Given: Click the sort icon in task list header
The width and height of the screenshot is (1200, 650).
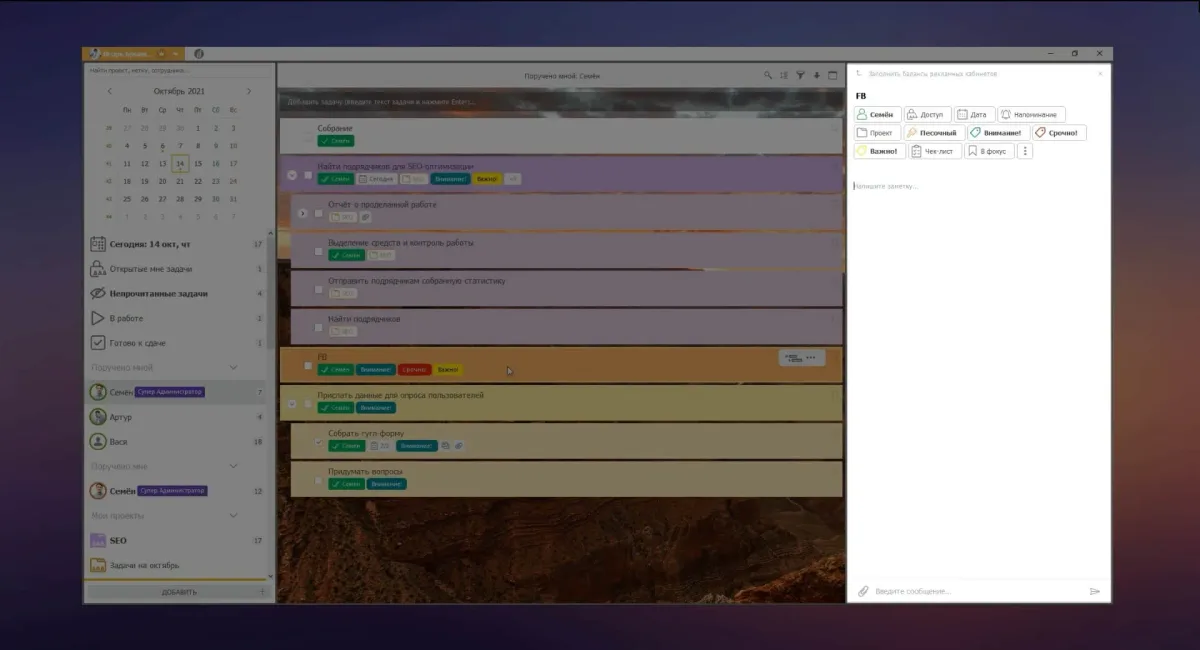Looking at the screenshot, I should point(784,75).
